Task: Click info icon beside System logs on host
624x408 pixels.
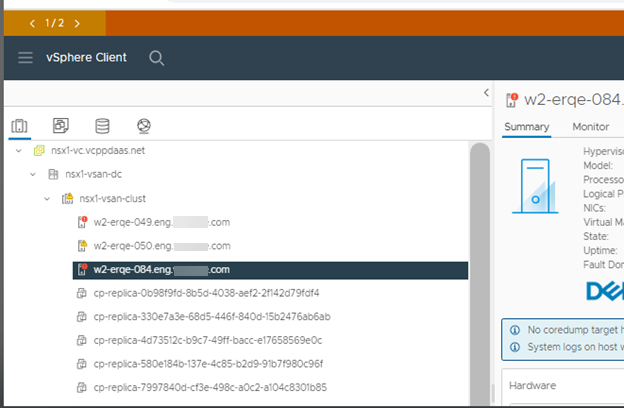Action: coord(515,347)
